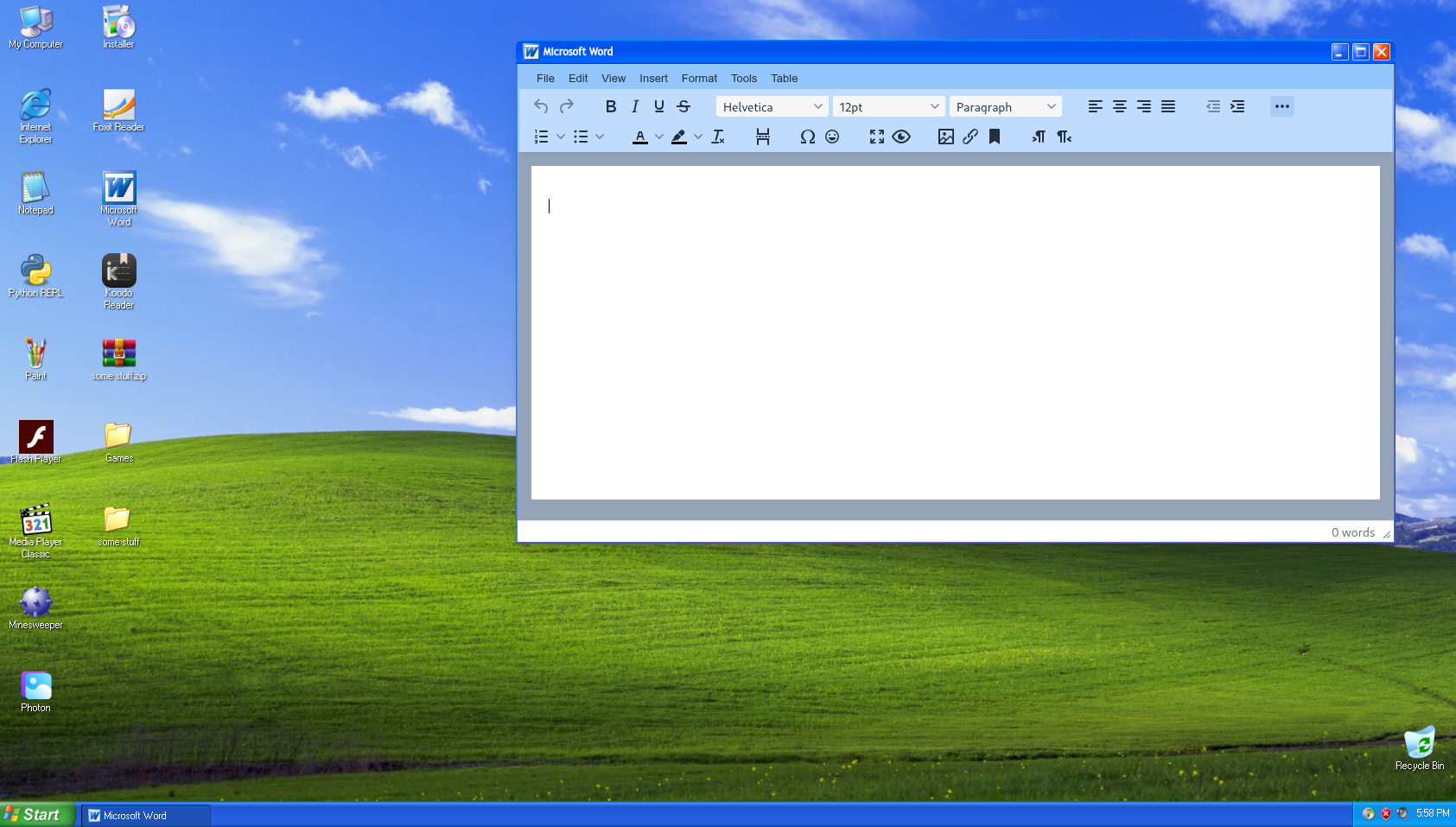The width and height of the screenshot is (1456, 827).
Task: Open the highlight color picker chevron
Action: (x=698, y=137)
